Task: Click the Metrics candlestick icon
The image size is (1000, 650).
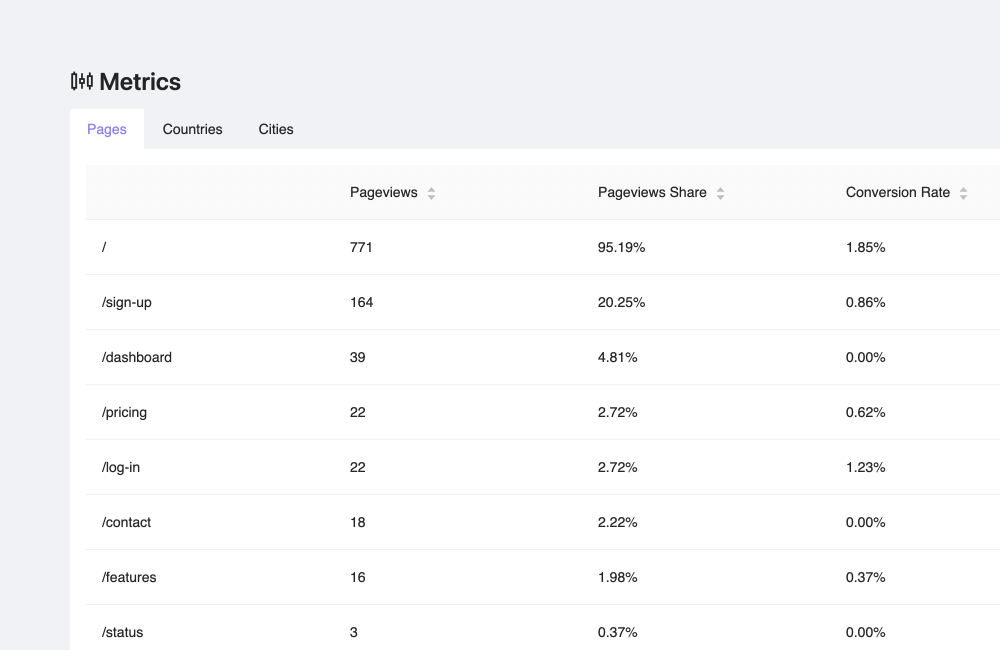Action: (82, 81)
